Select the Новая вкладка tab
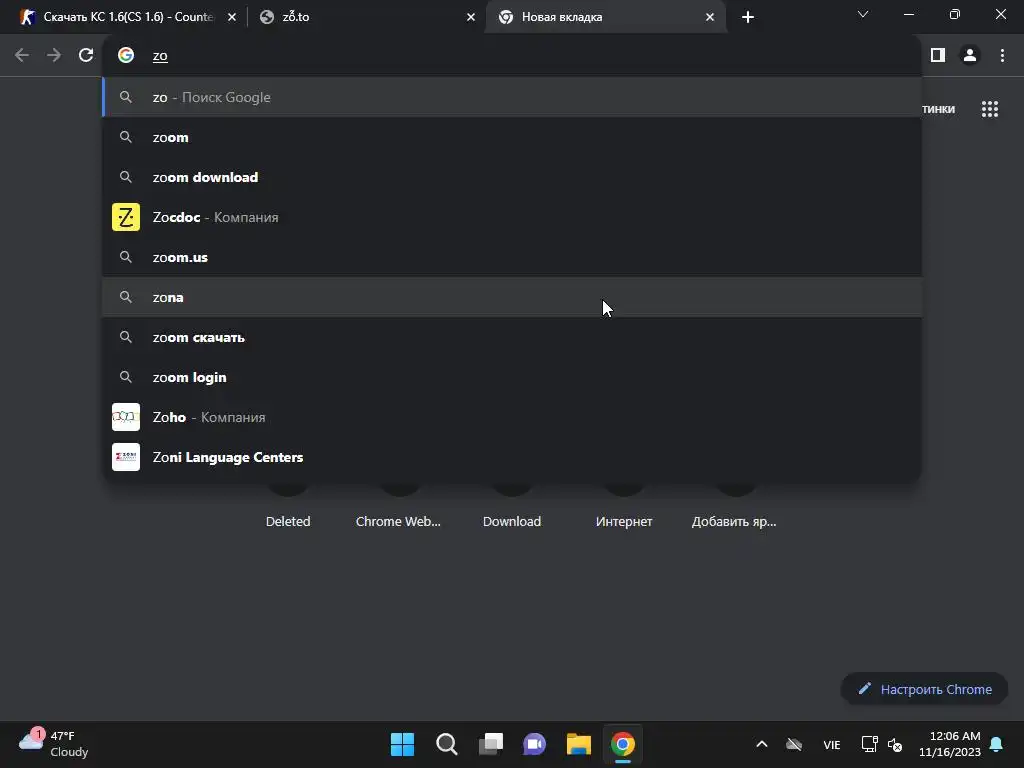Viewport: 1024px width, 768px height. point(605,17)
